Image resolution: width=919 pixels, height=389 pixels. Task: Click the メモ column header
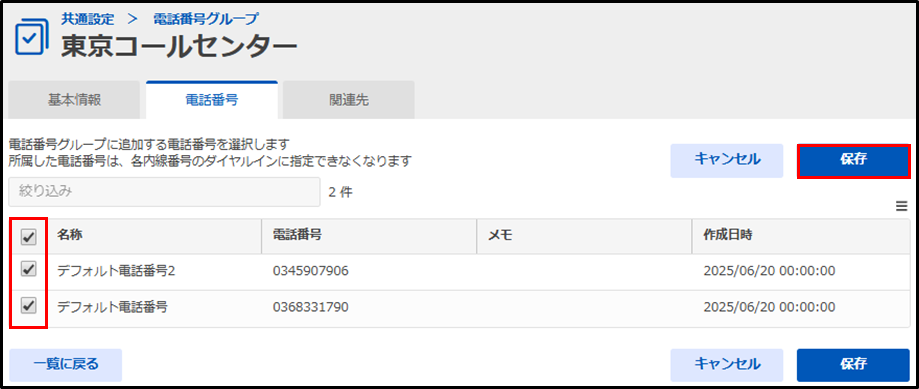(584, 236)
